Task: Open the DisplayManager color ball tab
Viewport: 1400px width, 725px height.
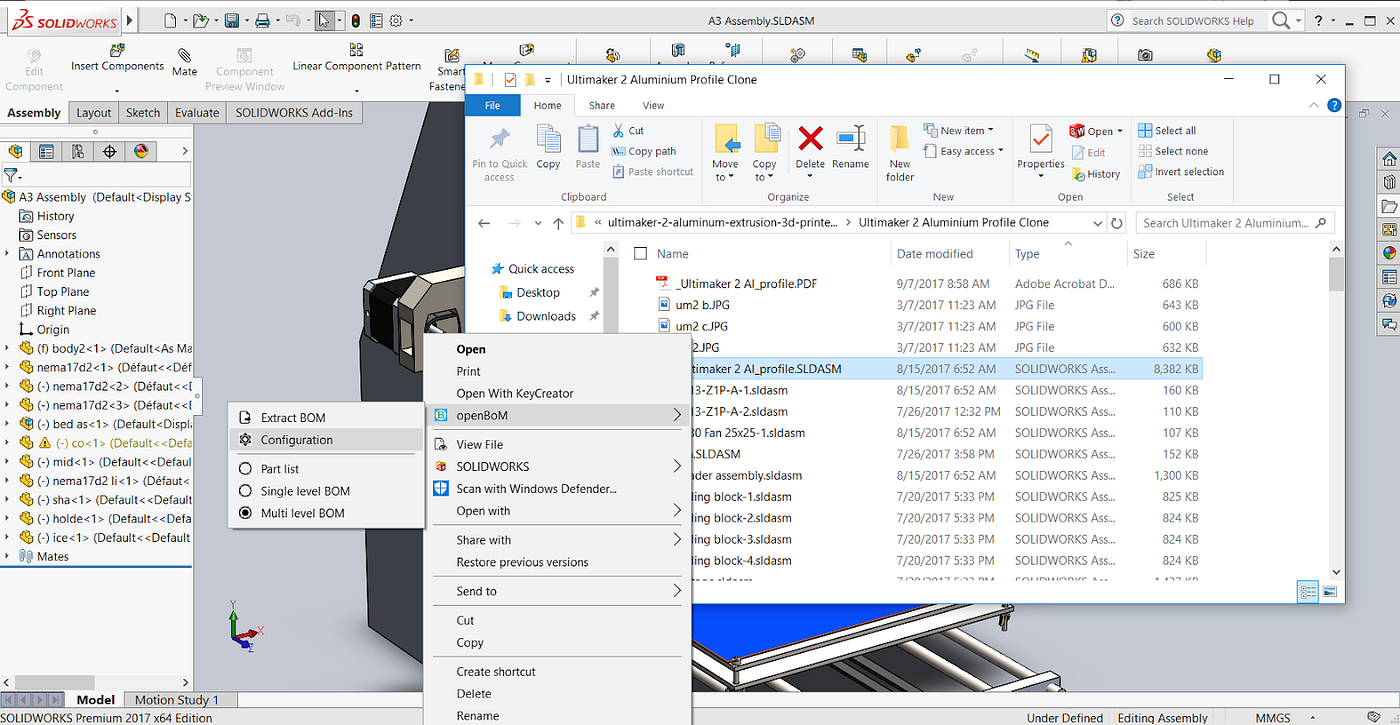Action: pos(141,152)
